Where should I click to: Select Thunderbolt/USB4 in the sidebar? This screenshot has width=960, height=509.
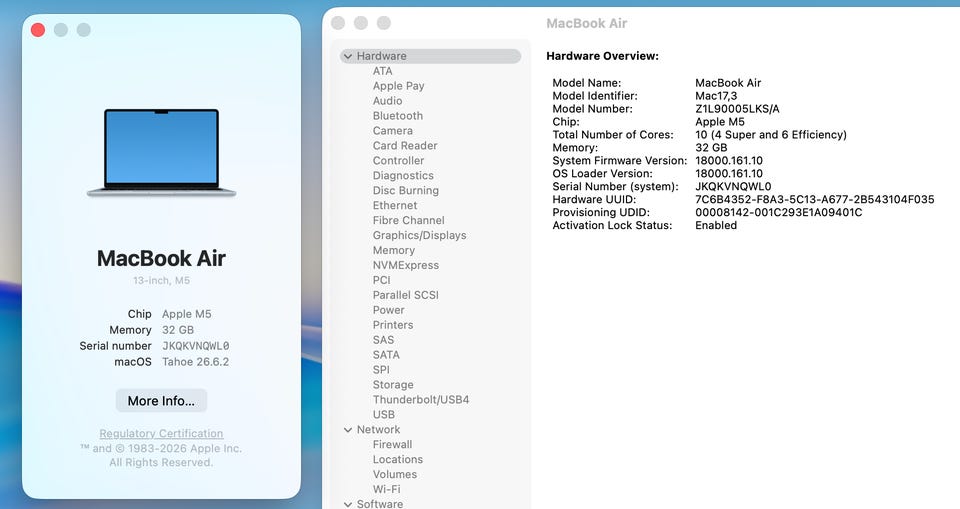pyautogui.click(x=421, y=399)
